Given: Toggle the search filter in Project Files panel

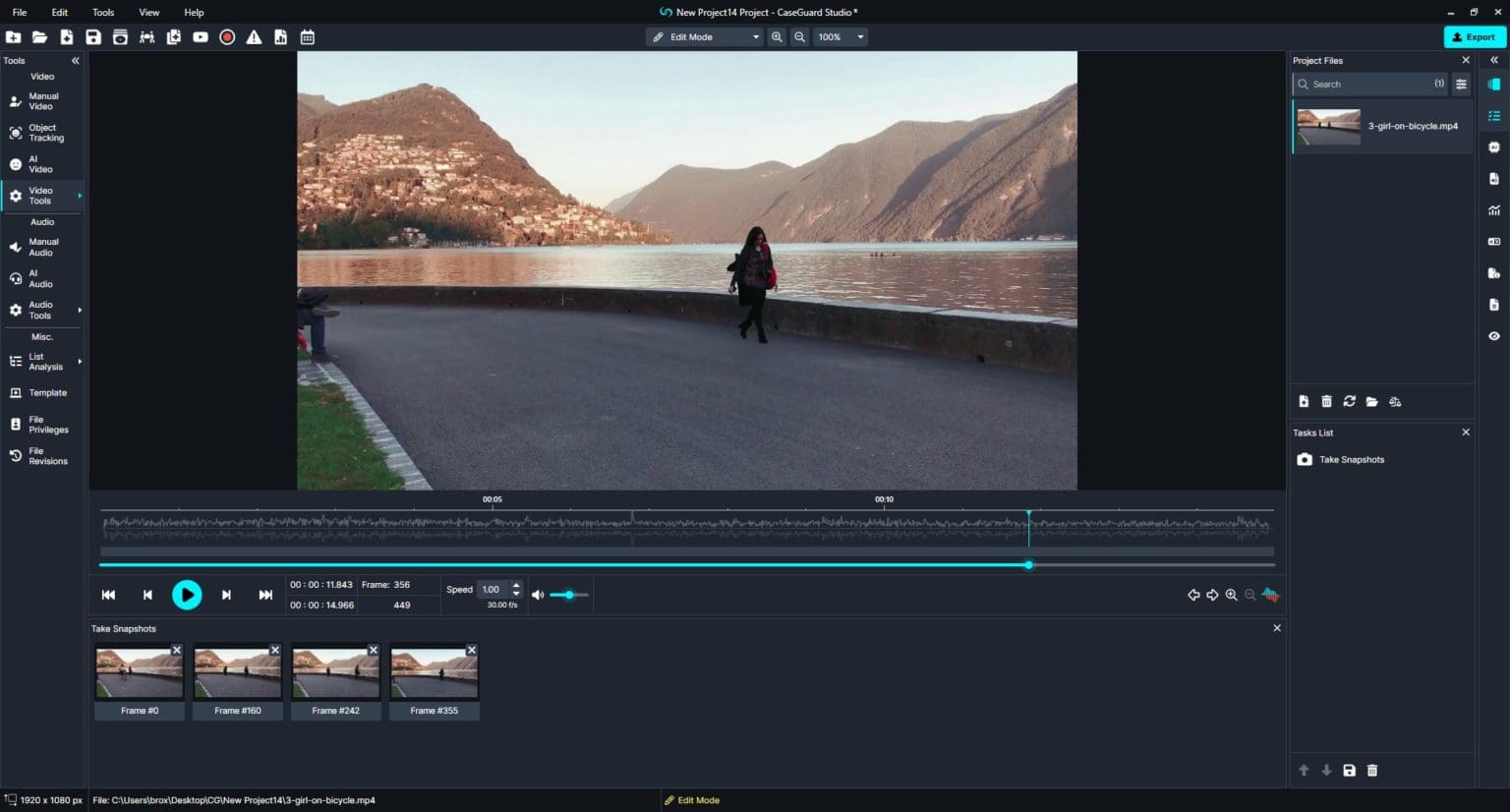Looking at the screenshot, I should [x=1461, y=84].
